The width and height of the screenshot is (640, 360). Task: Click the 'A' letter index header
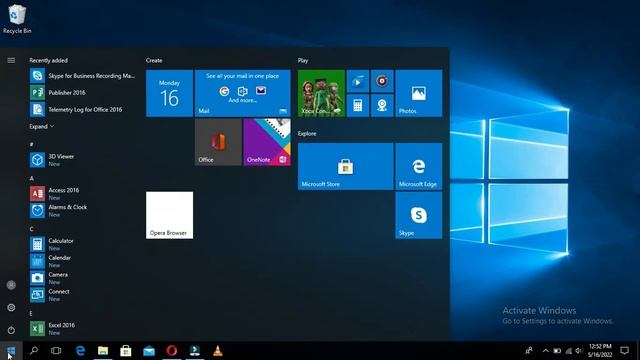point(31,178)
